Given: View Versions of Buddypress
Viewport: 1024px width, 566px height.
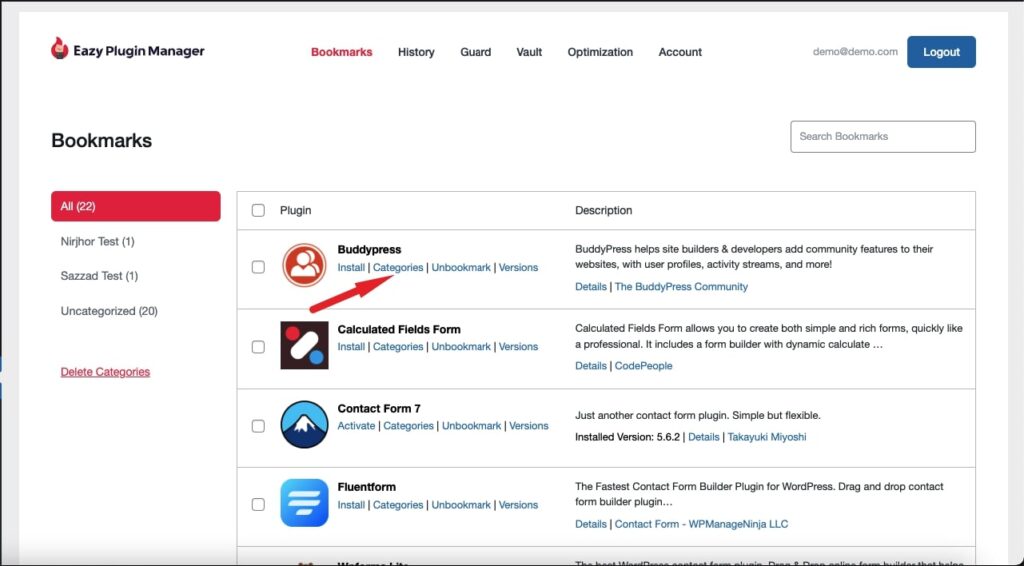Looking at the screenshot, I should [518, 268].
